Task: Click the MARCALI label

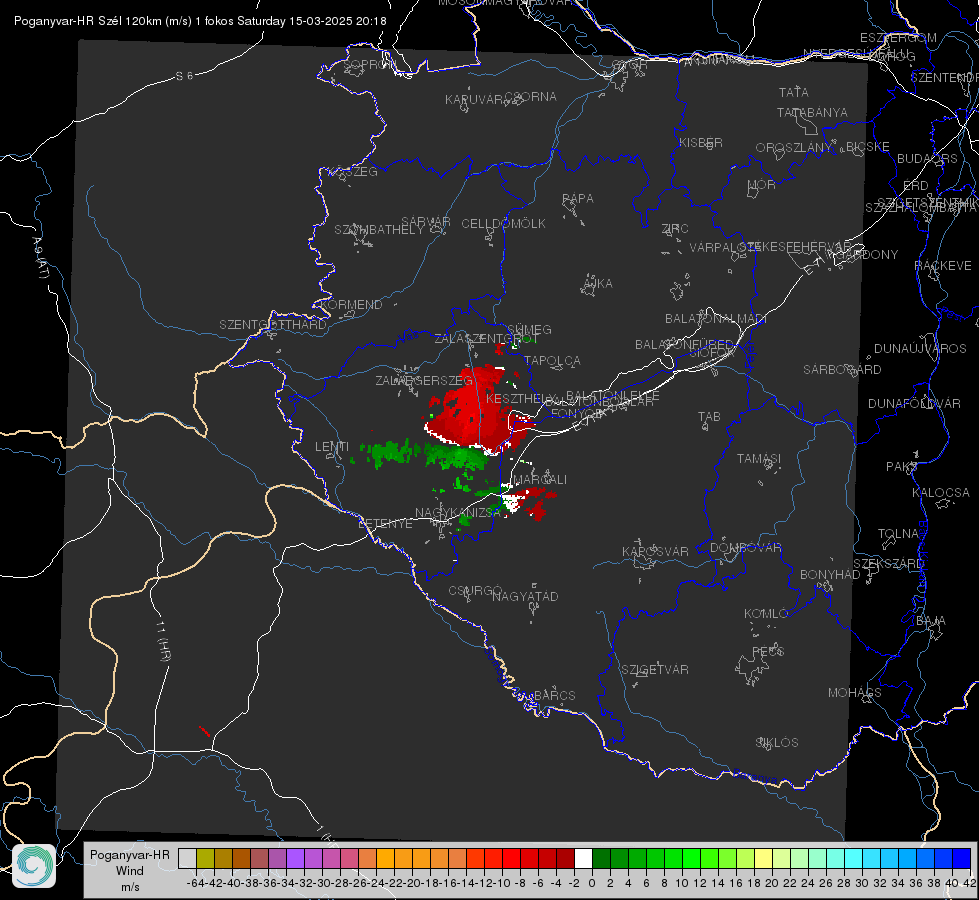Action: tap(540, 480)
